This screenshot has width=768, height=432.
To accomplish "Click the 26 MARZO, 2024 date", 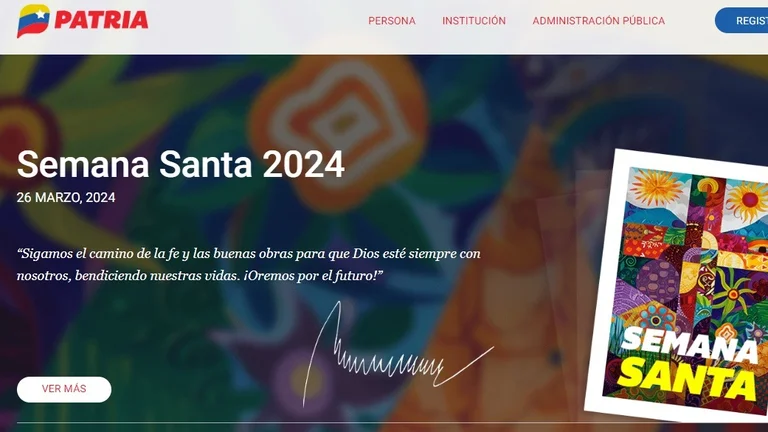I will [66, 197].
